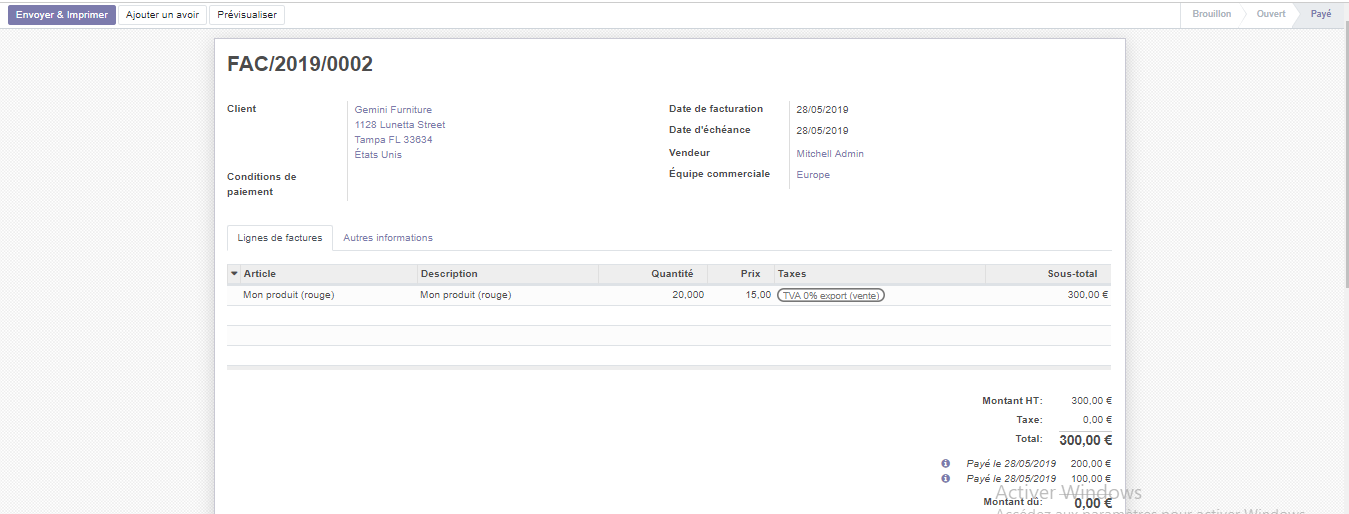
Task: Sort by the Article column header
Action: click(x=260, y=274)
